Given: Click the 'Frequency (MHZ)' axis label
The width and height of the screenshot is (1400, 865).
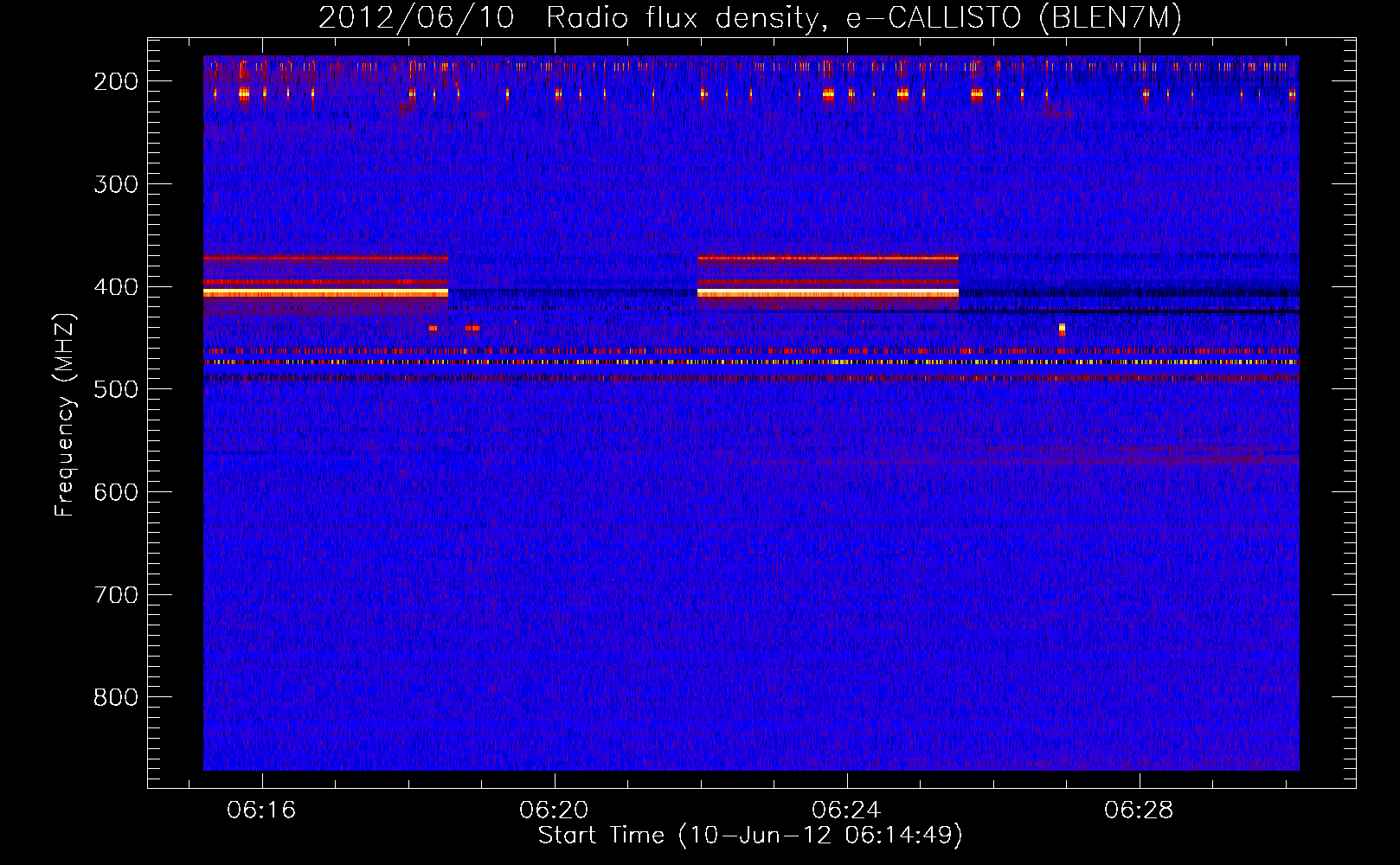Looking at the screenshot, I should click(65, 414).
